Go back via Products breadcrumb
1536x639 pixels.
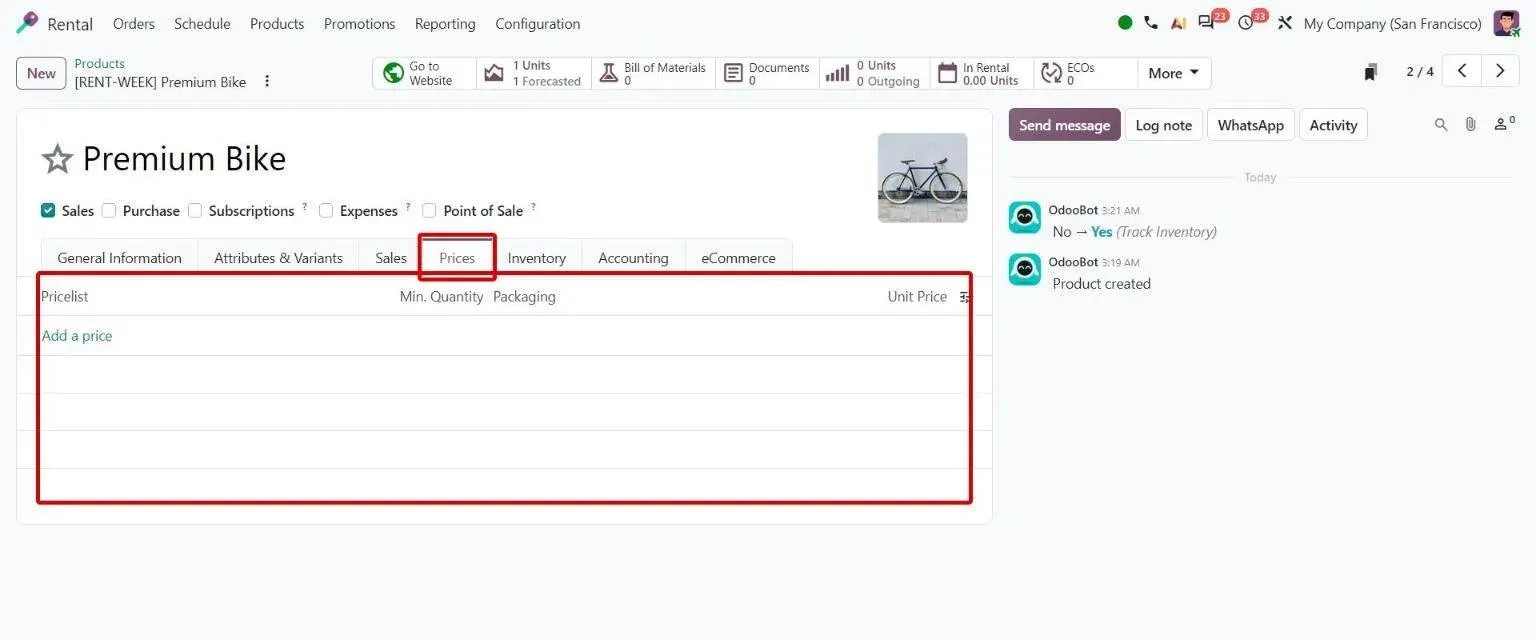click(99, 64)
